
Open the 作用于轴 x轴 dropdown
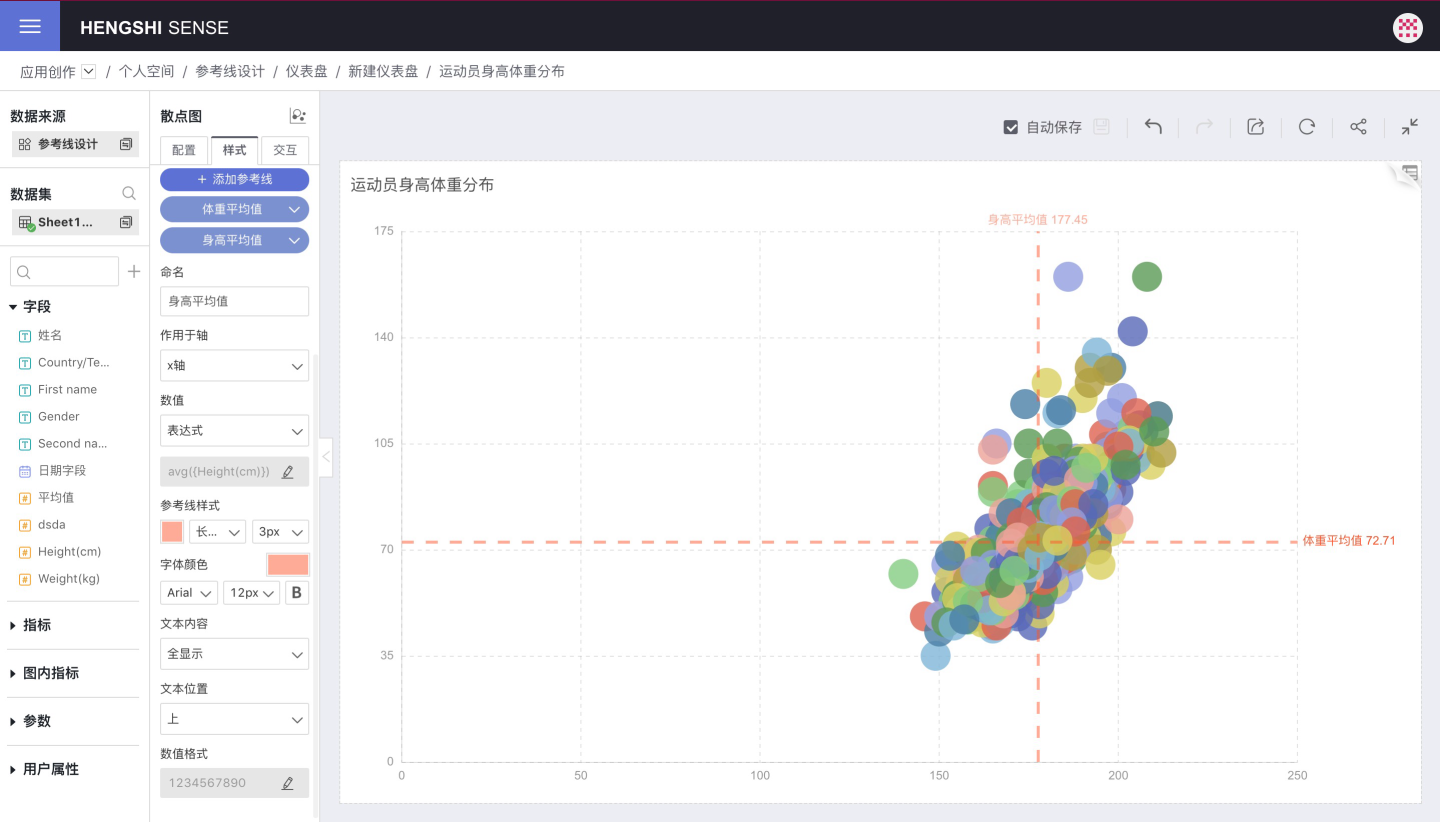[x=234, y=366]
